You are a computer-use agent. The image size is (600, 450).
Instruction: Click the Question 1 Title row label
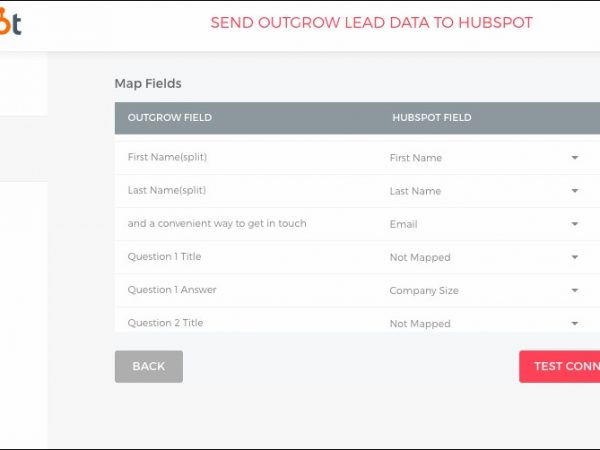[x=164, y=257]
